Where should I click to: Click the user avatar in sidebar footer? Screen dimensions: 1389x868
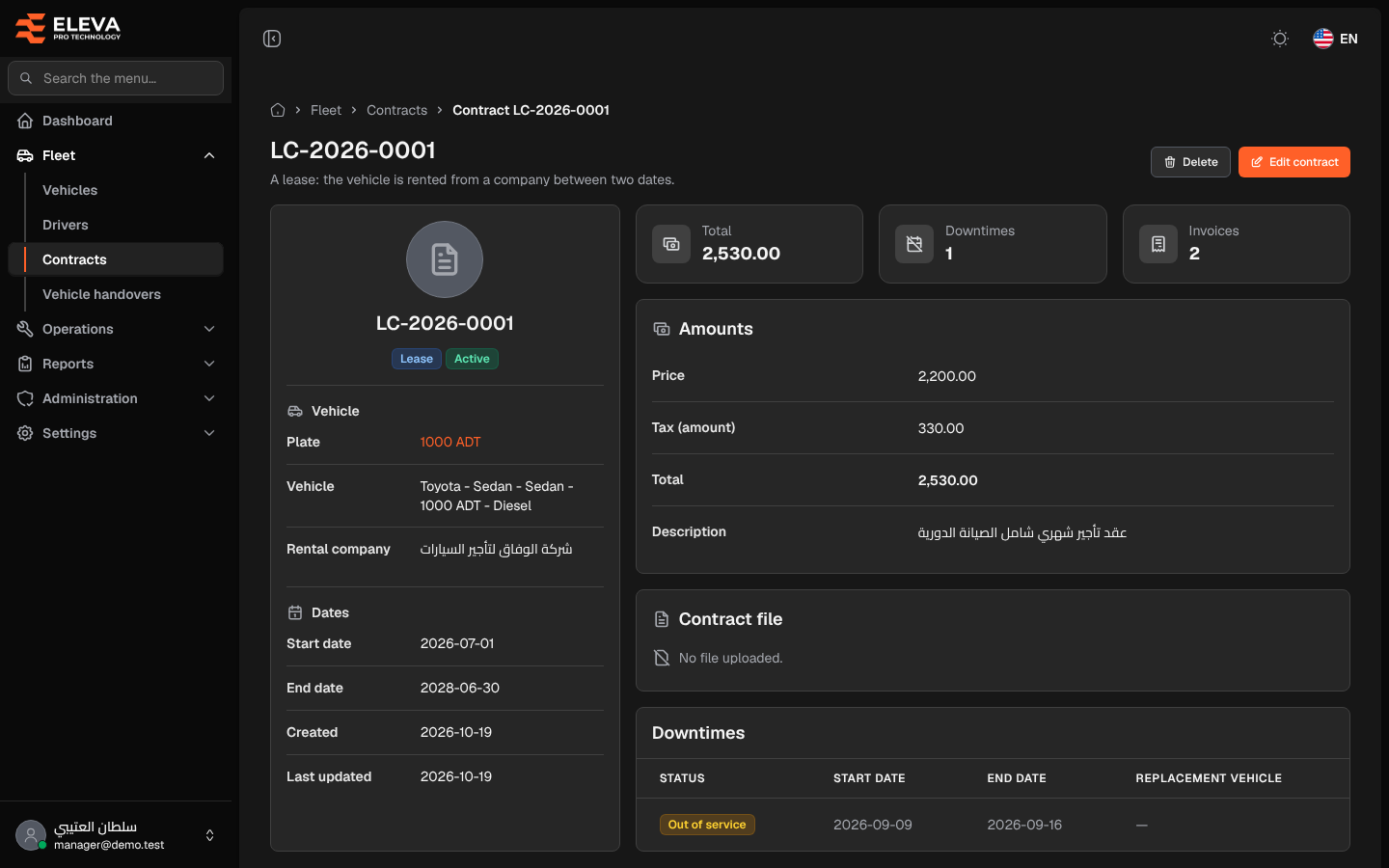coord(31,835)
